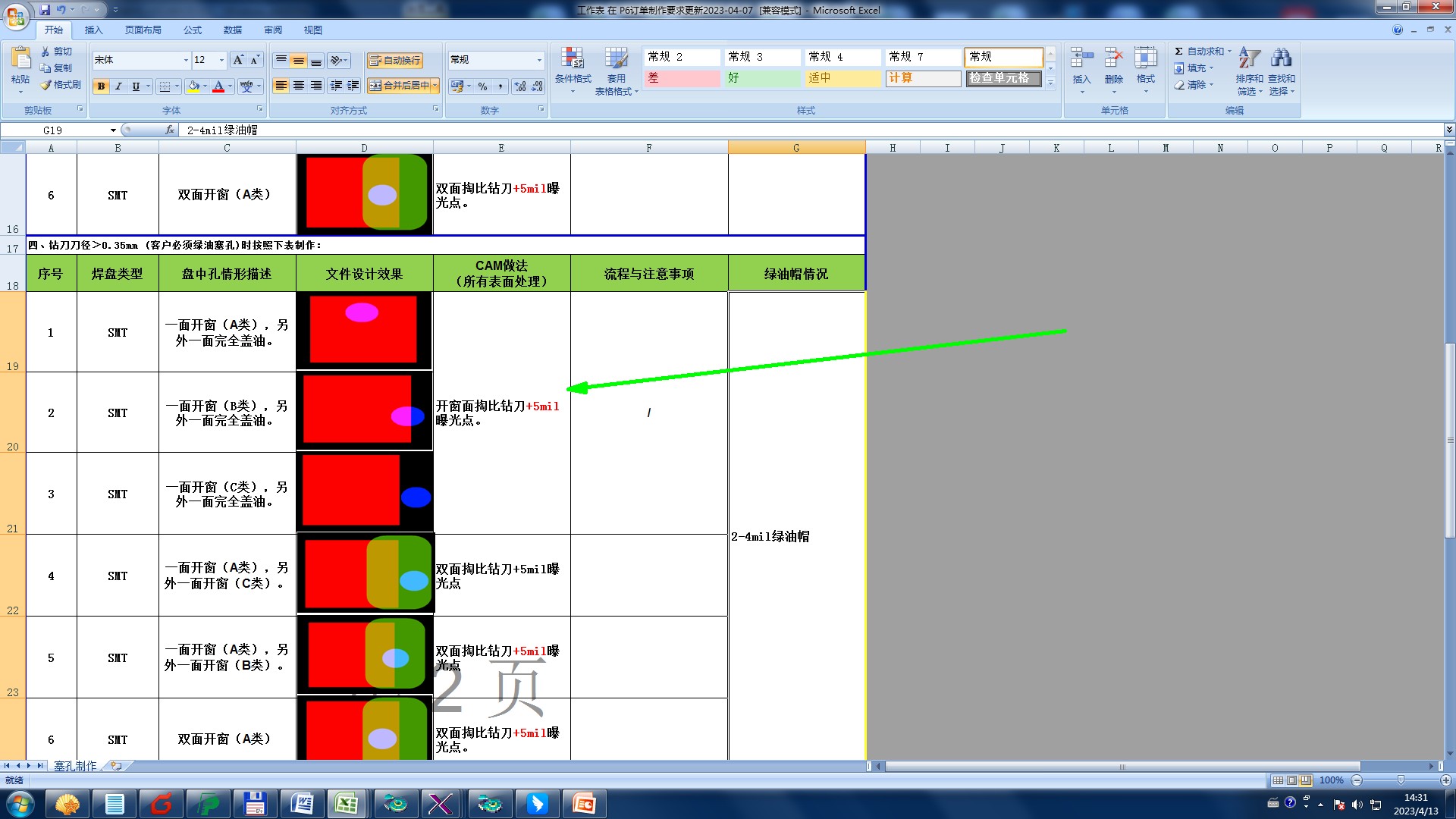This screenshot has width=1456, height=819.
Task: Click the Cut (剪切) scissors icon
Action: pos(46,52)
